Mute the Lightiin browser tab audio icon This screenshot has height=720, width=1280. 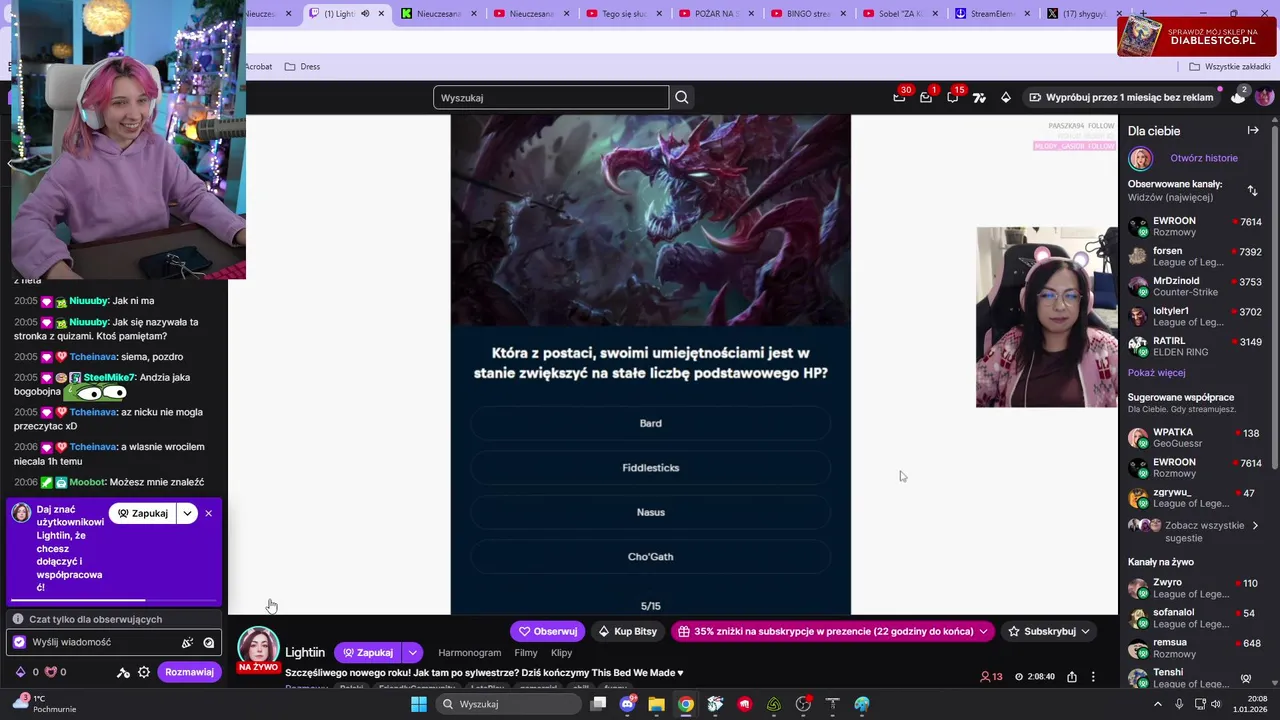[x=364, y=14]
